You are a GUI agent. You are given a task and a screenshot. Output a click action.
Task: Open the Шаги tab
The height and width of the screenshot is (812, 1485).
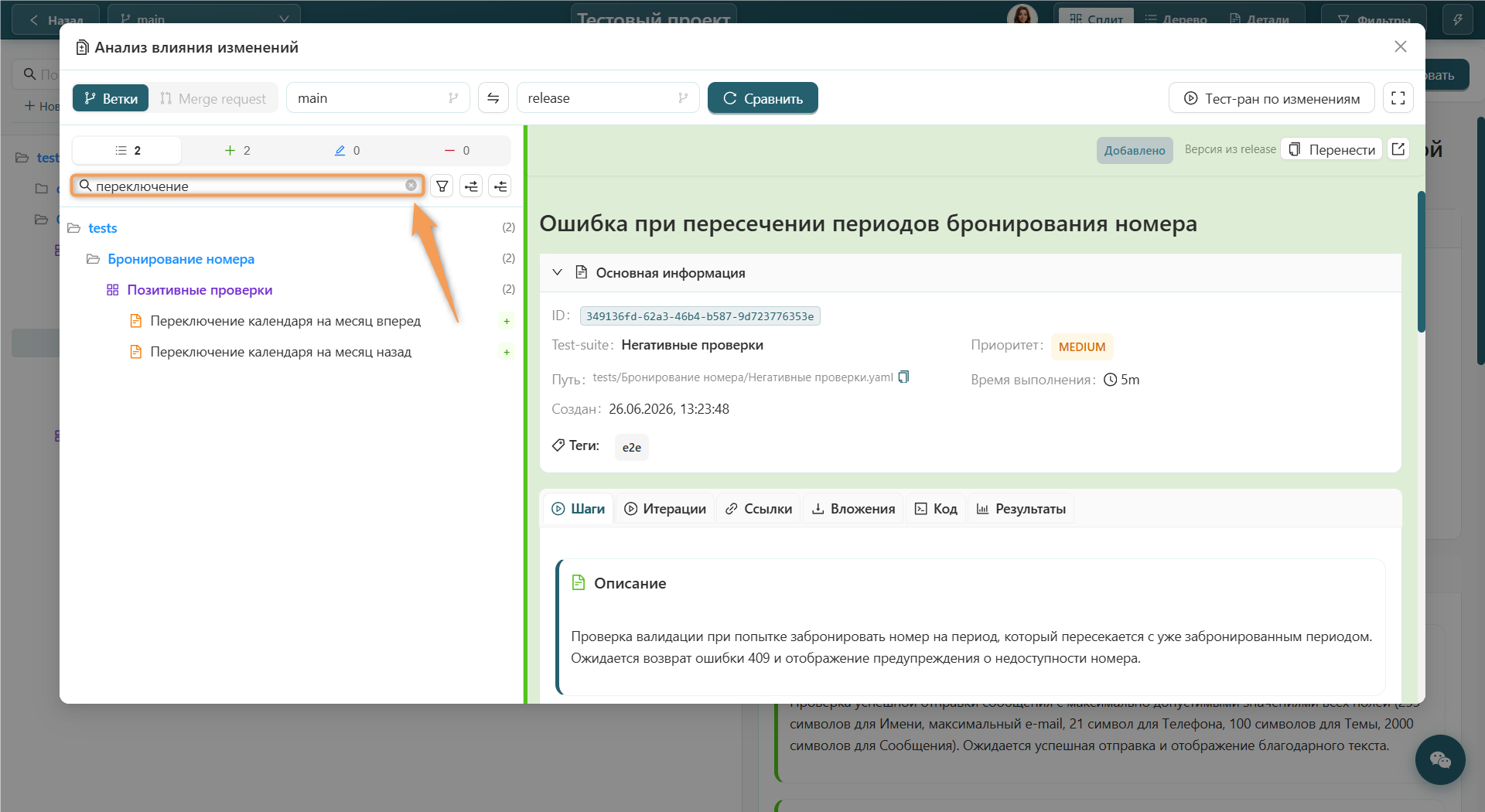[578, 509]
